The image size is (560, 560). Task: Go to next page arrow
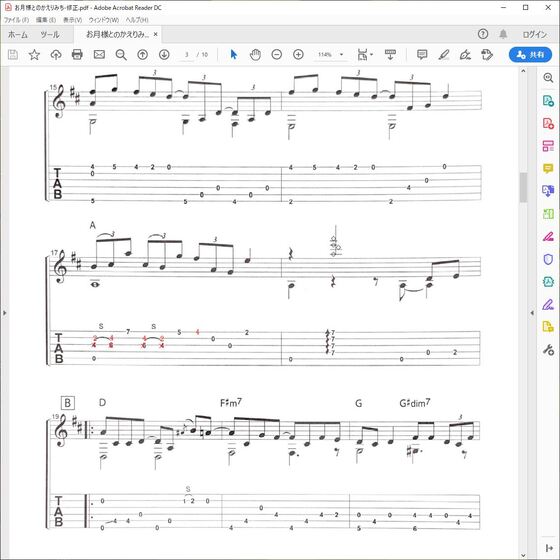click(164, 55)
